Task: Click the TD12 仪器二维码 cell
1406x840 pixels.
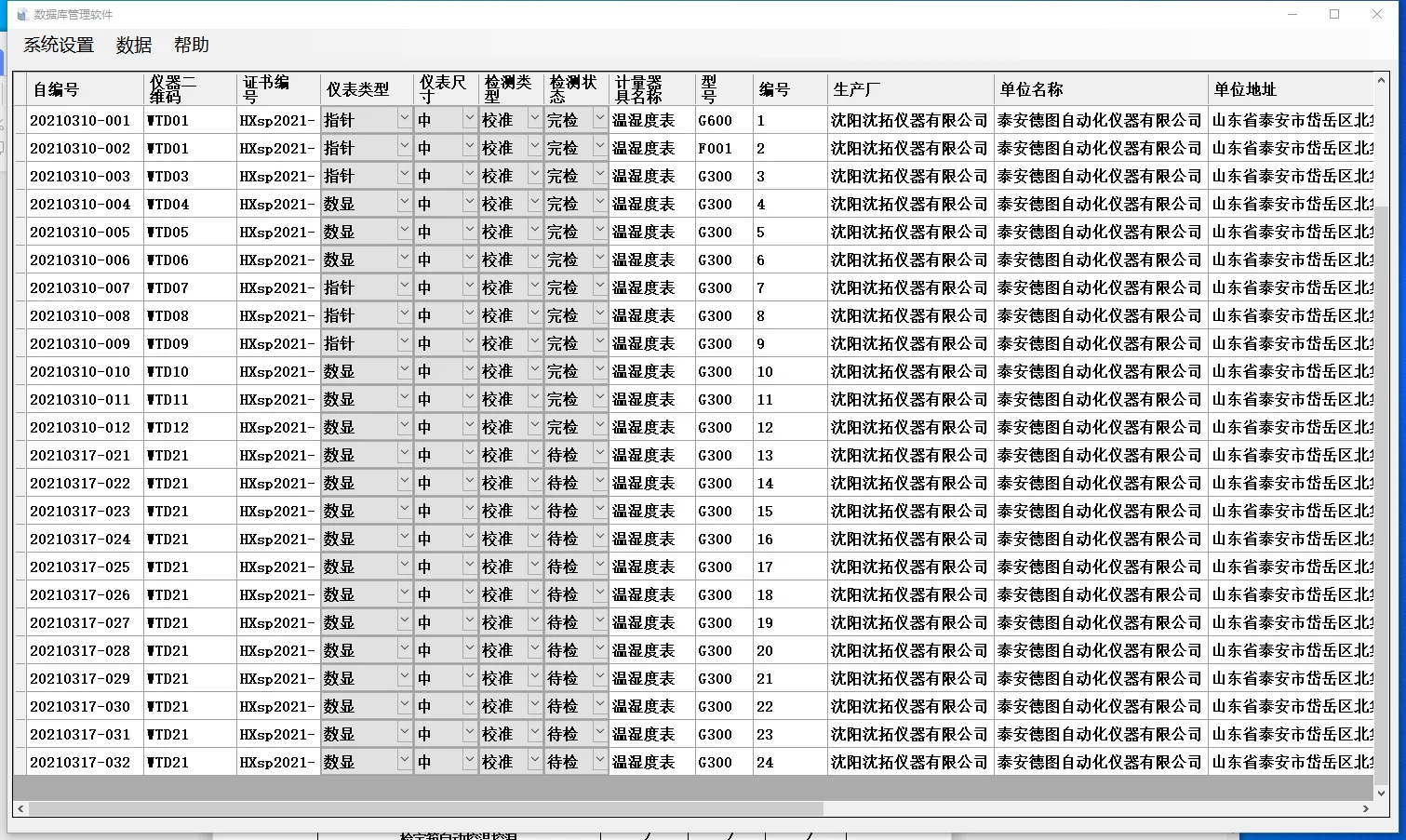Action: pyautogui.click(x=191, y=427)
